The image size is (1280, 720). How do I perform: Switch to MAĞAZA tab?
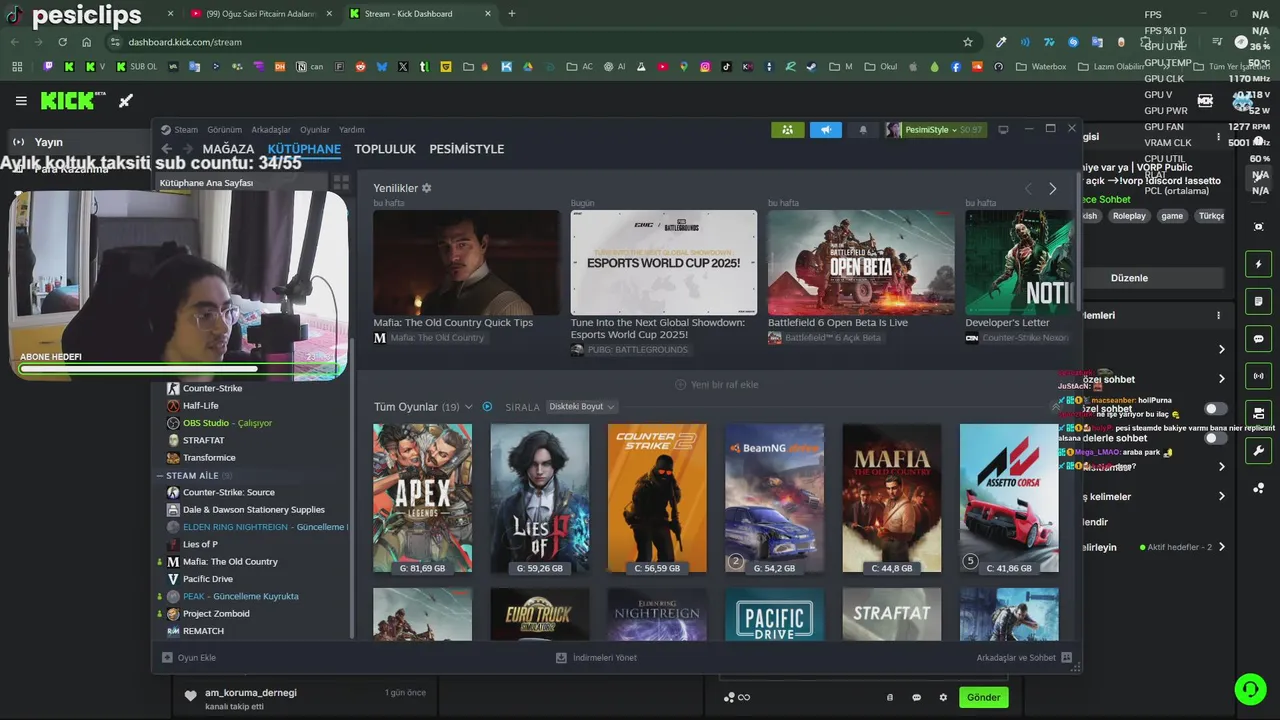coord(228,149)
